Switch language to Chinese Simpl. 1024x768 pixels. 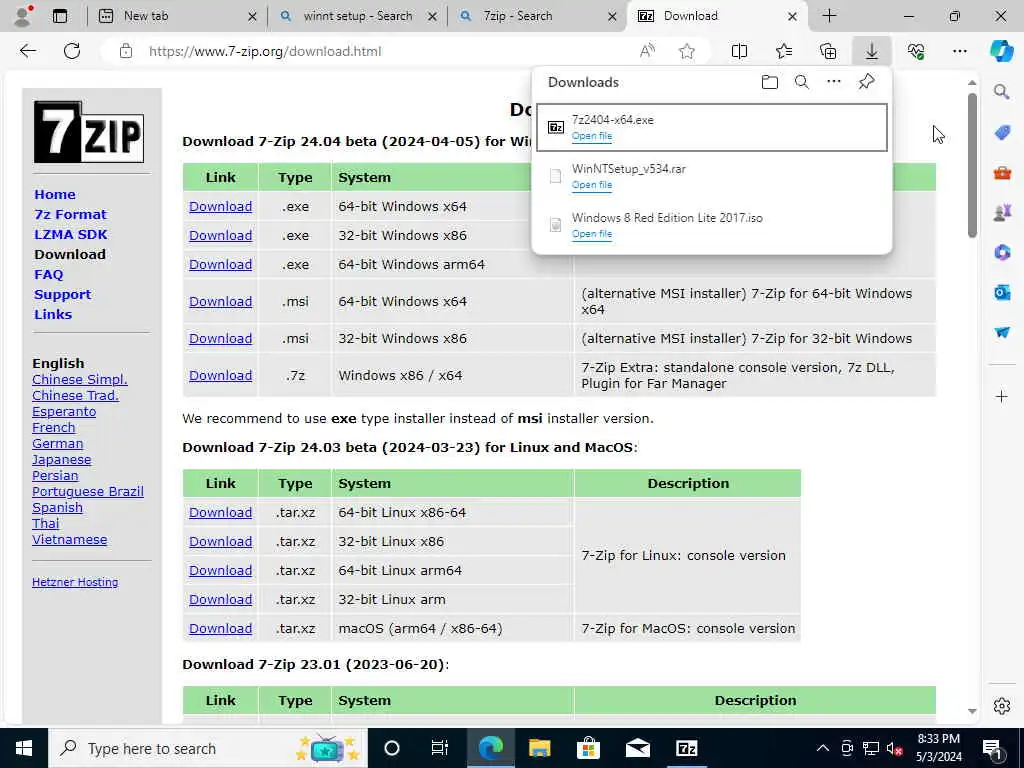80,379
